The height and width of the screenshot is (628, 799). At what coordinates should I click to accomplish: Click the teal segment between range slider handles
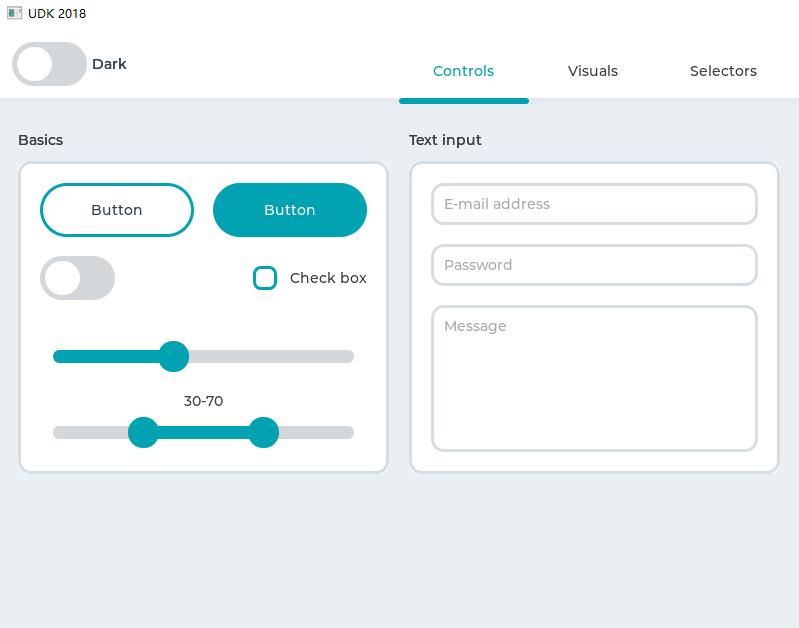click(203, 432)
